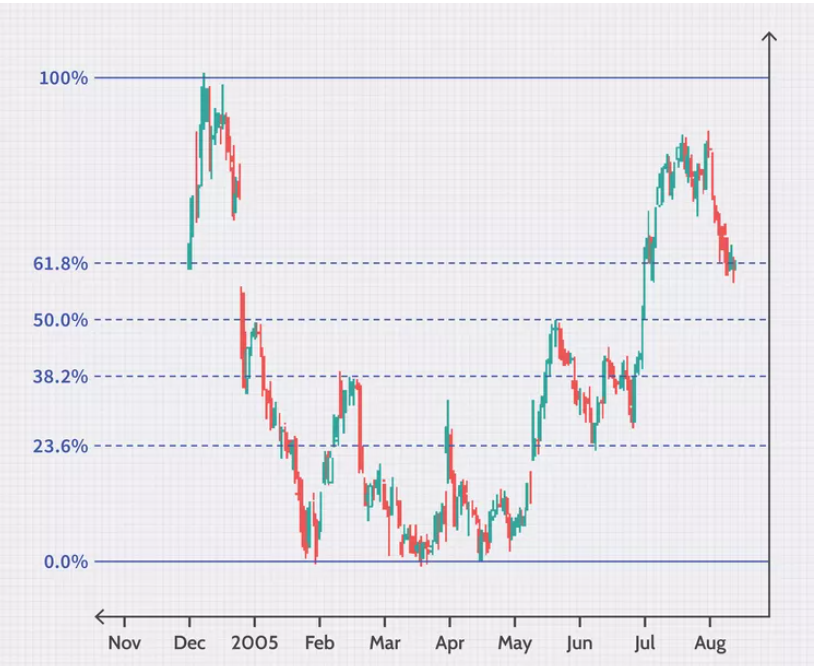
Task: Click the 0.0% baseline level label
Action: tap(65, 562)
